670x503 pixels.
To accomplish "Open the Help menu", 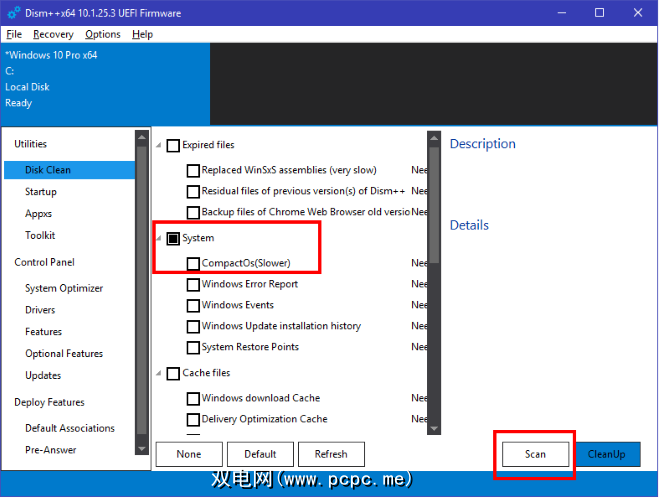I will tap(142, 34).
